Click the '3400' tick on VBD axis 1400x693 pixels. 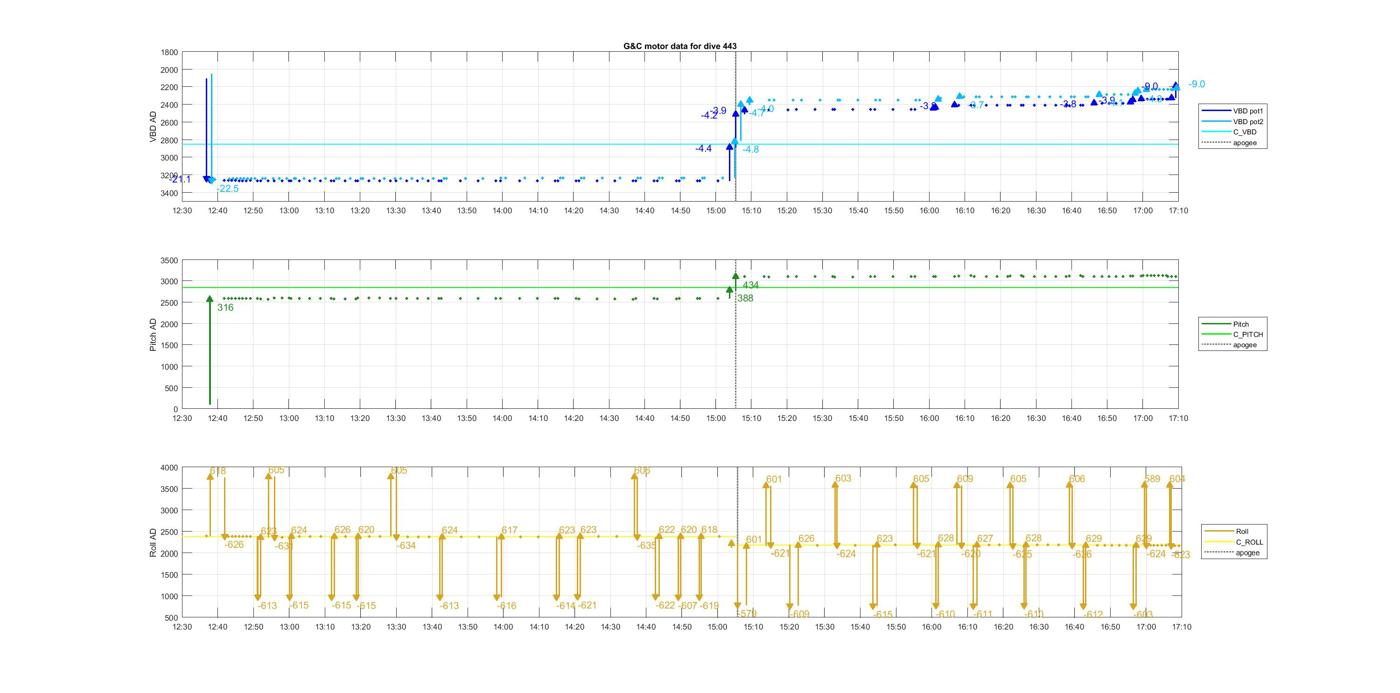(x=170, y=193)
